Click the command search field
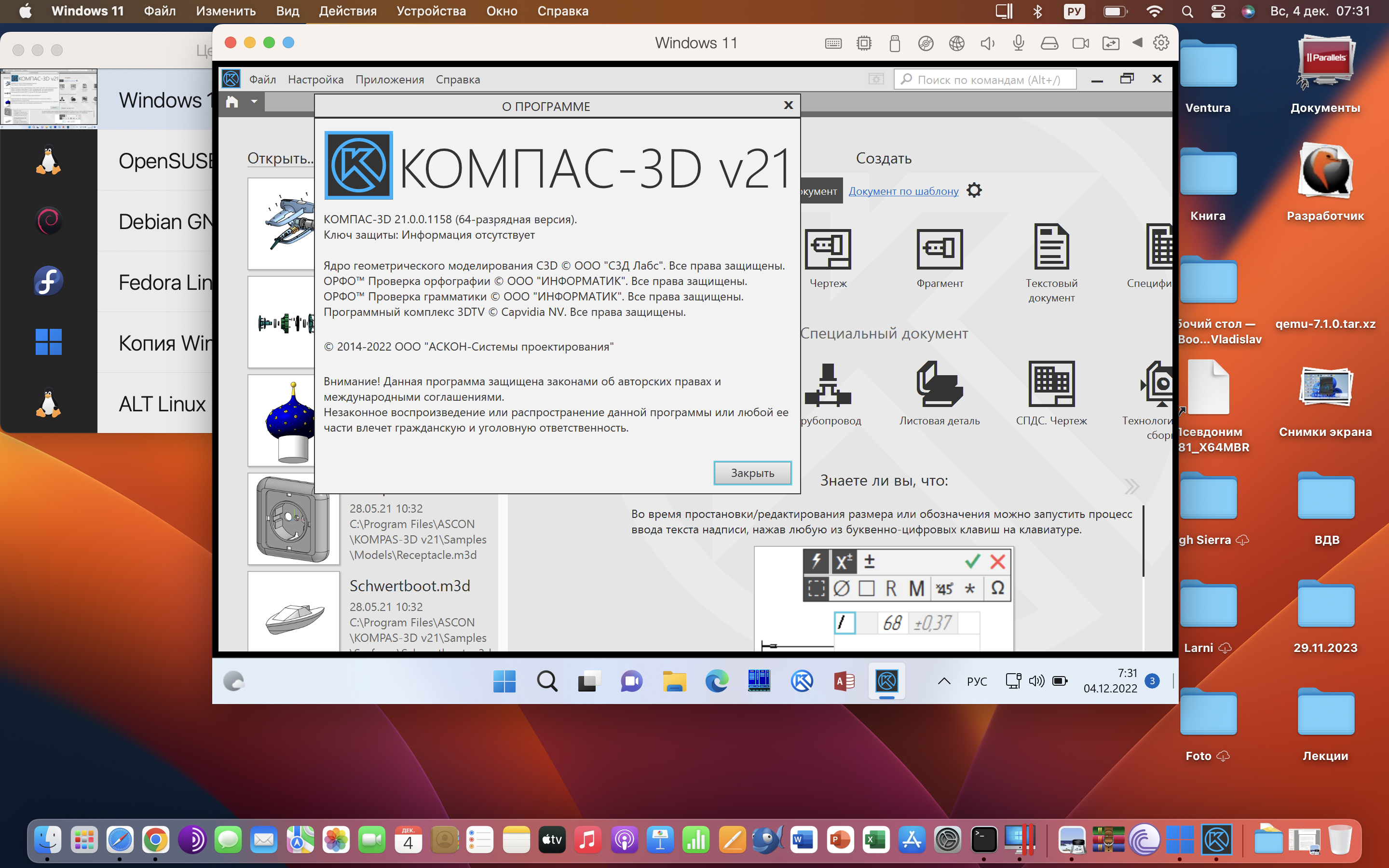This screenshot has width=1389, height=868. click(985, 80)
